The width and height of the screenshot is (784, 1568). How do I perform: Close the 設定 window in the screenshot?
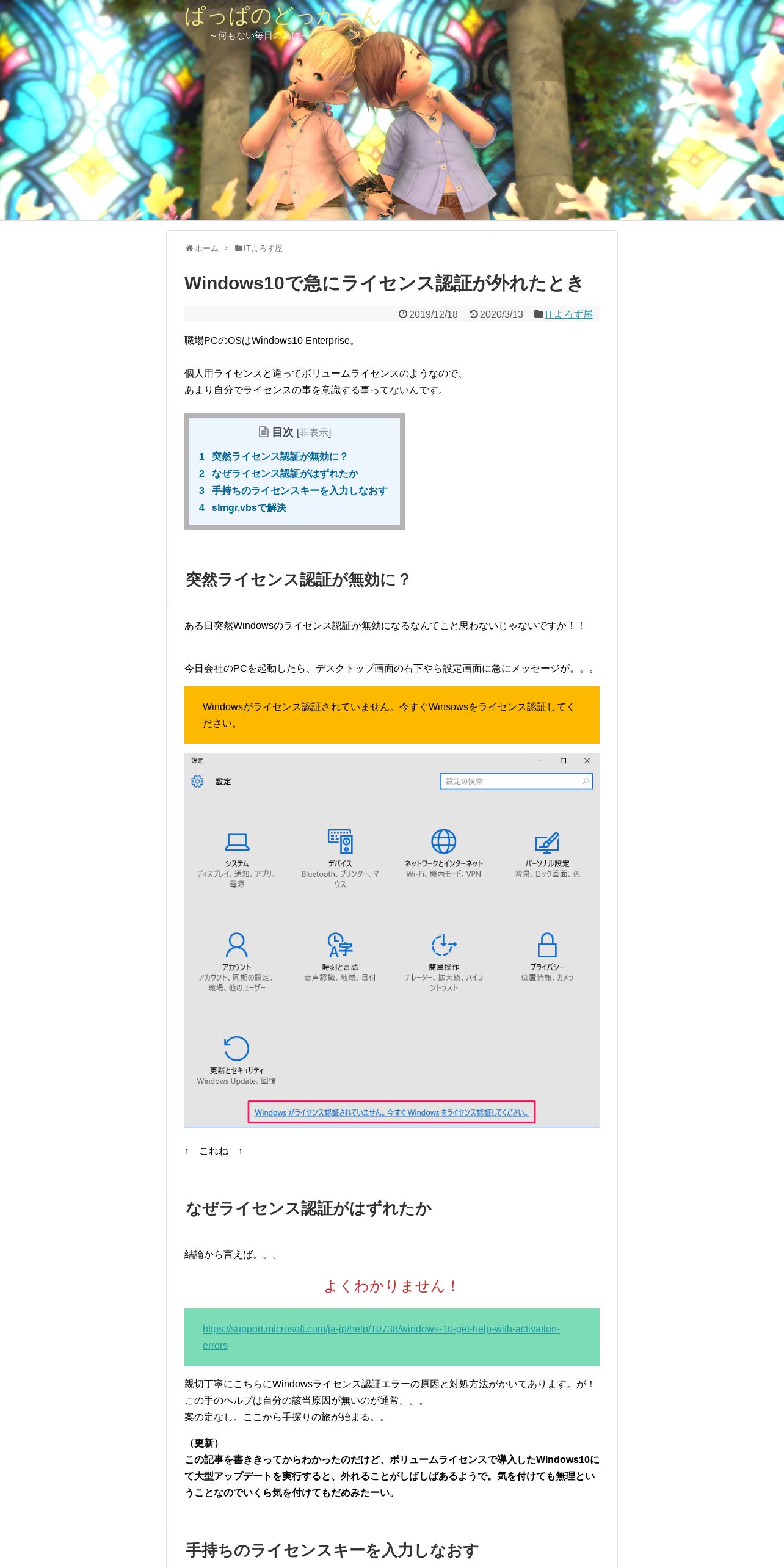pos(587,761)
